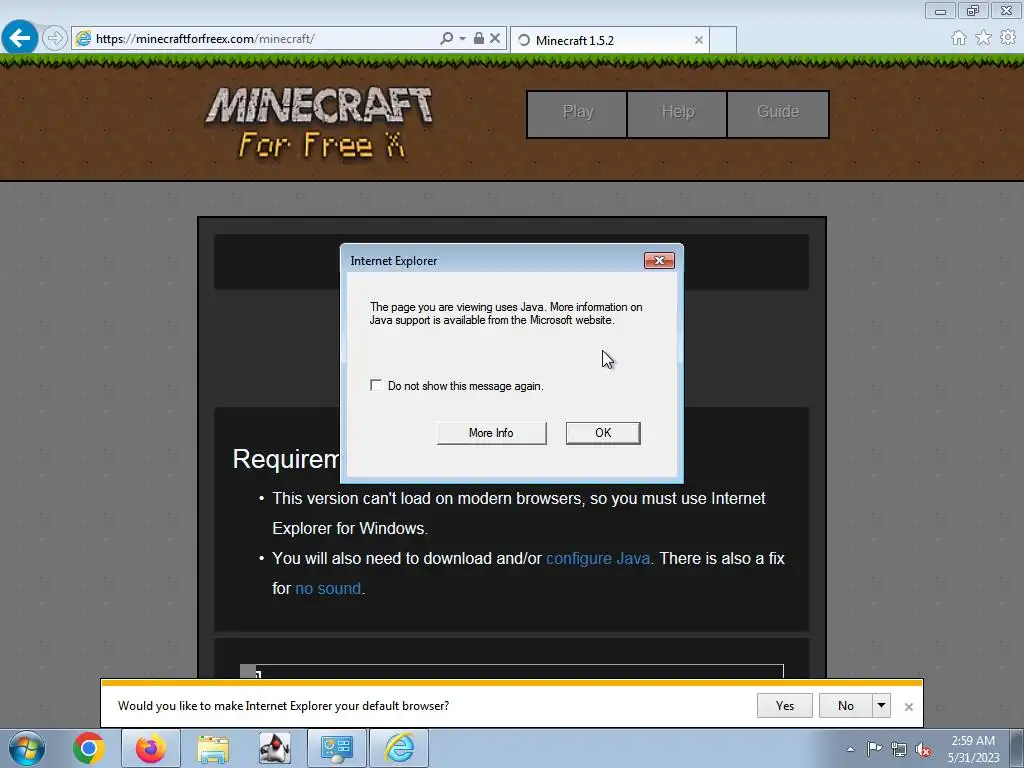The image size is (1024, 768).
Task: Switch to Internet Explorer taskbar icon
Action: (x=399, y=748)
